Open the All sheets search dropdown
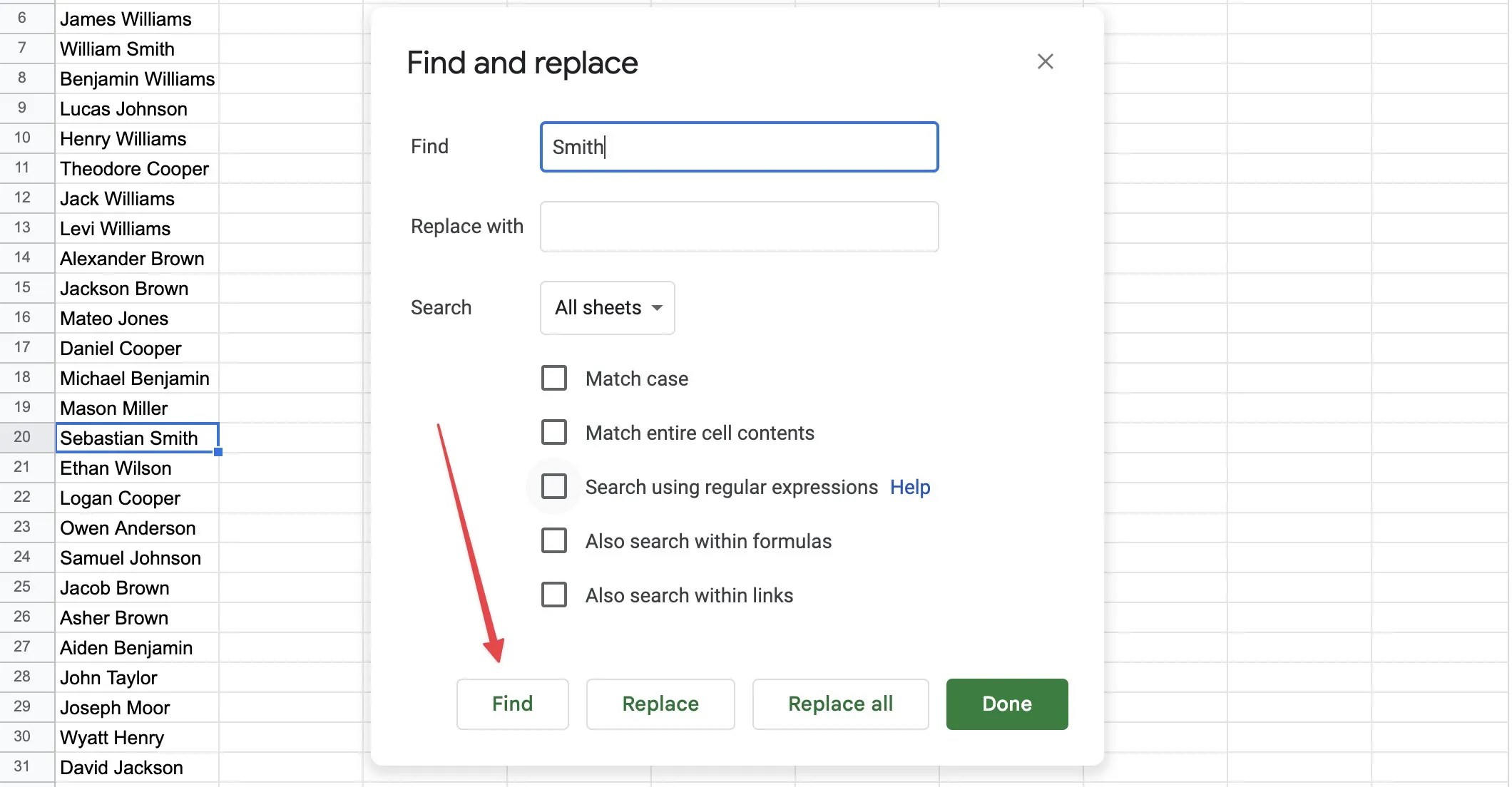 click(607, 308)
